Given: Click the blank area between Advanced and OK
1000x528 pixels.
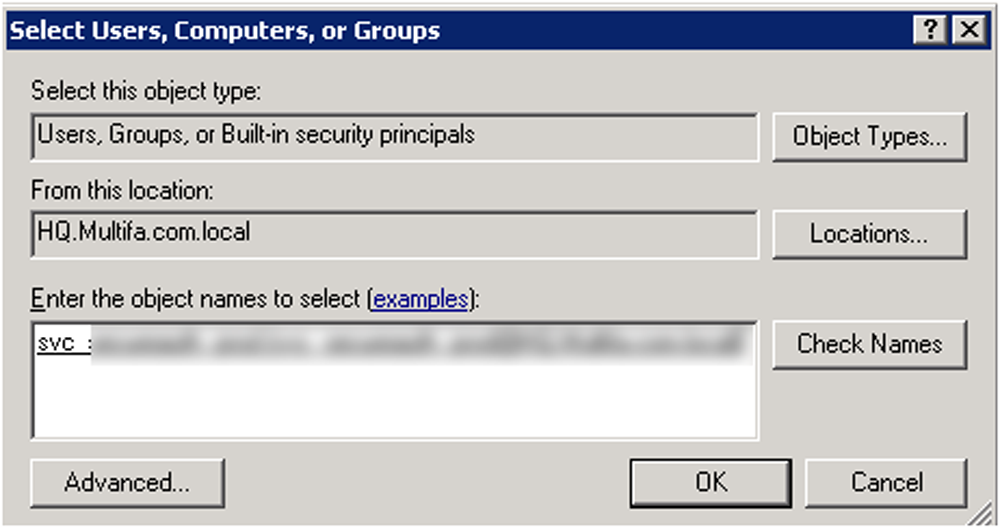Looking at the screenshot, I should 425,483.
